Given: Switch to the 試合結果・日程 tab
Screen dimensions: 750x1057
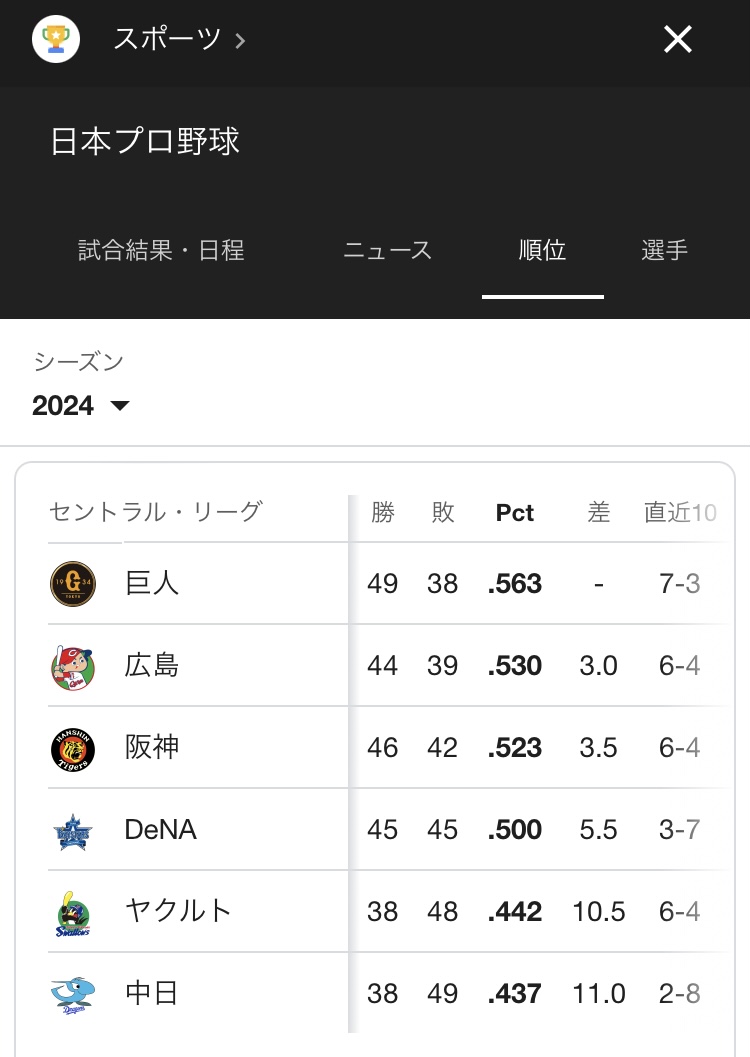Looking at the screenshot, I should 161,250.
